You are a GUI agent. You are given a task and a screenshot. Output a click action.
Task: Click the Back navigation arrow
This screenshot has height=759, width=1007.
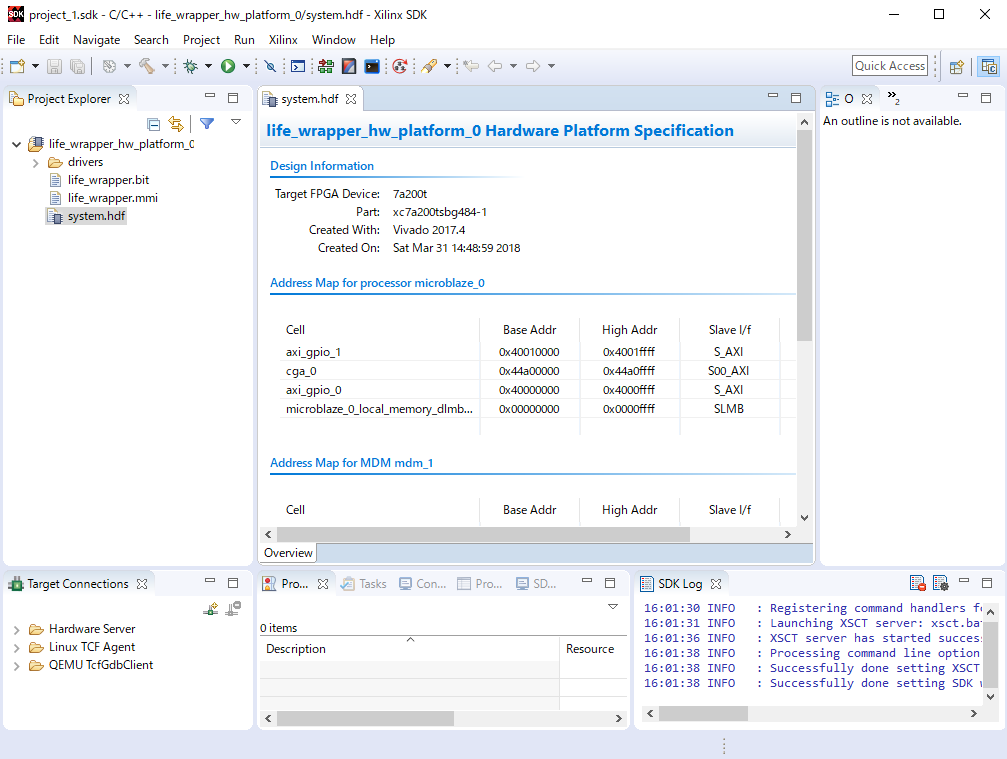pos(495,66)
